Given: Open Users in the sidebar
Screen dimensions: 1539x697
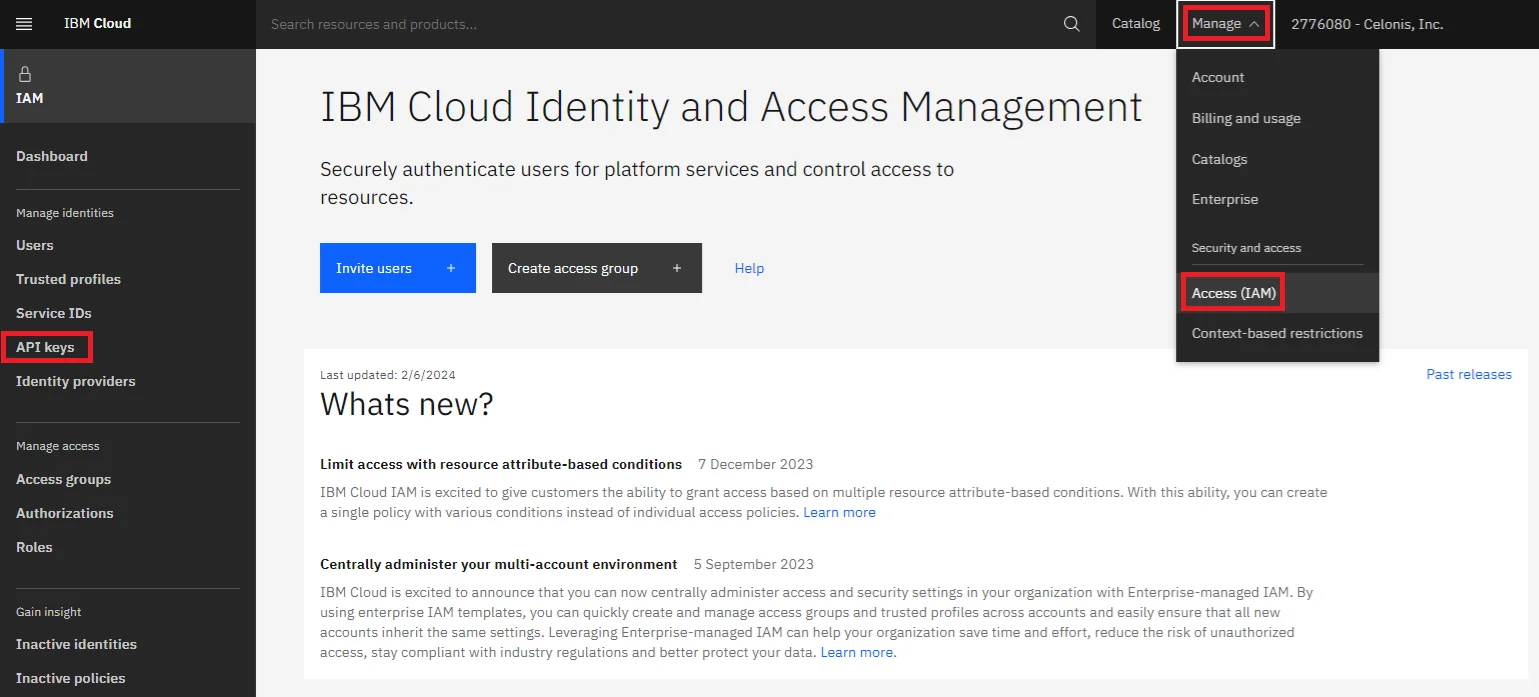Looking at the screenshot, I should click(35, 245).
